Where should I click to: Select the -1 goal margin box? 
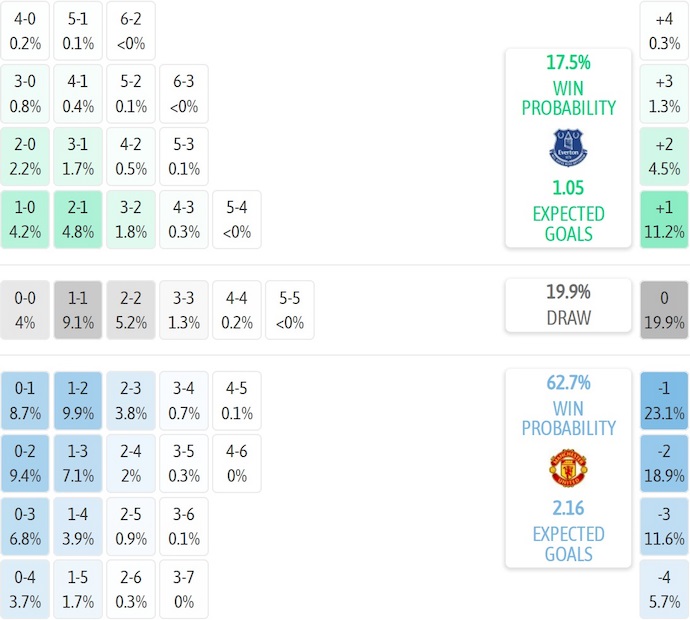point(664,400)
